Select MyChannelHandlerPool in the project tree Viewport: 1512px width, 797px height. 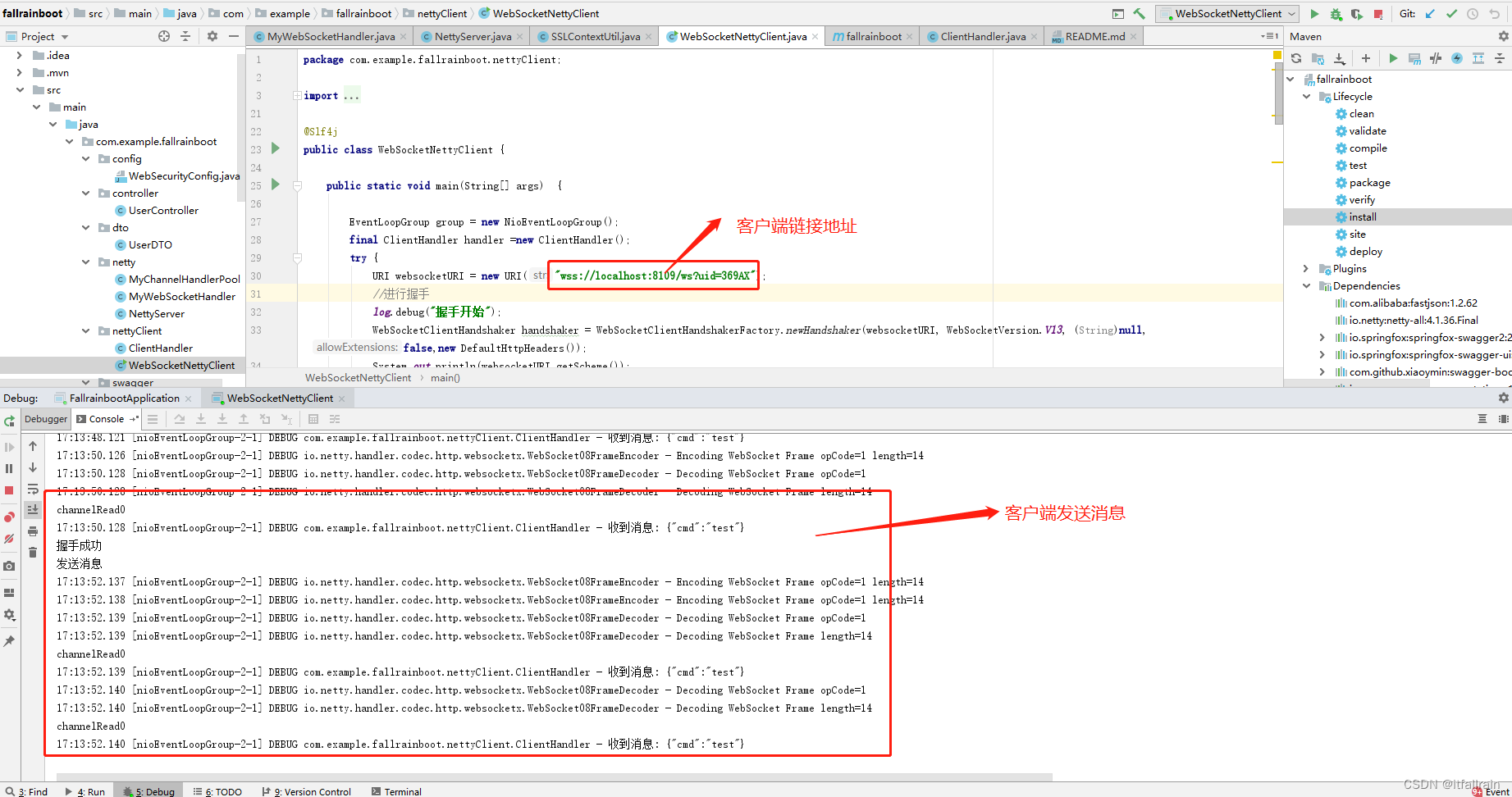(184, 279)
